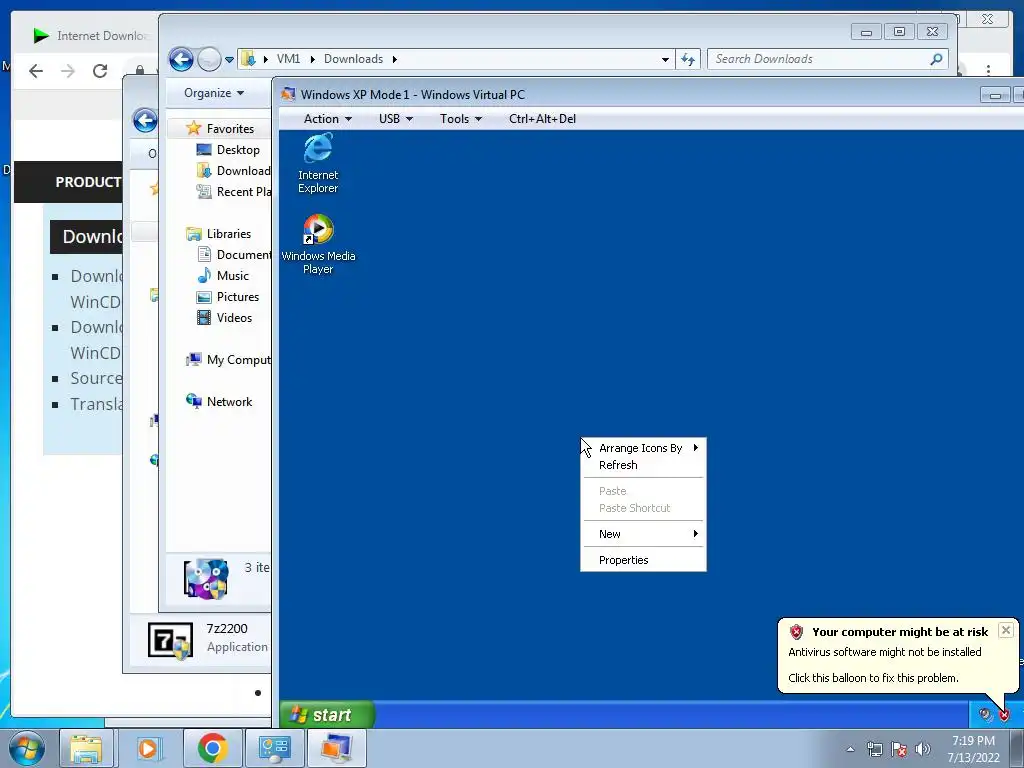Choose Arrange Icons By in context menu
This screenshot has width=1024, height=768.
(643, 448)
